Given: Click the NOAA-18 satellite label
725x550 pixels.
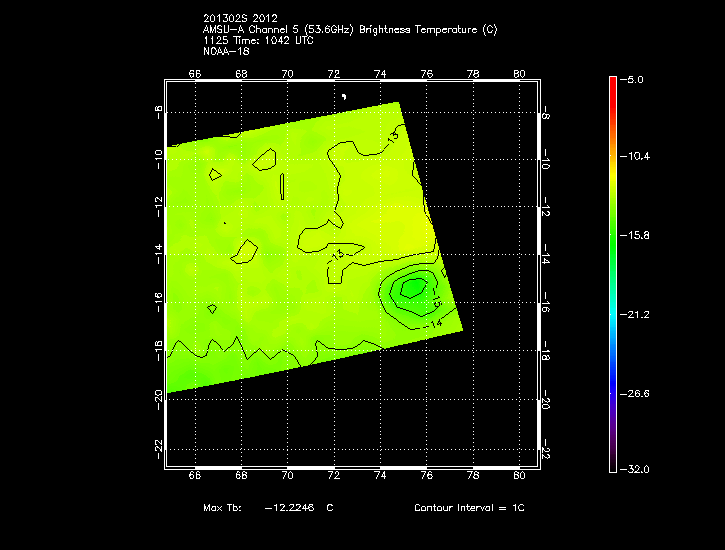Looking at the screenshot, I should coord(225,51).
